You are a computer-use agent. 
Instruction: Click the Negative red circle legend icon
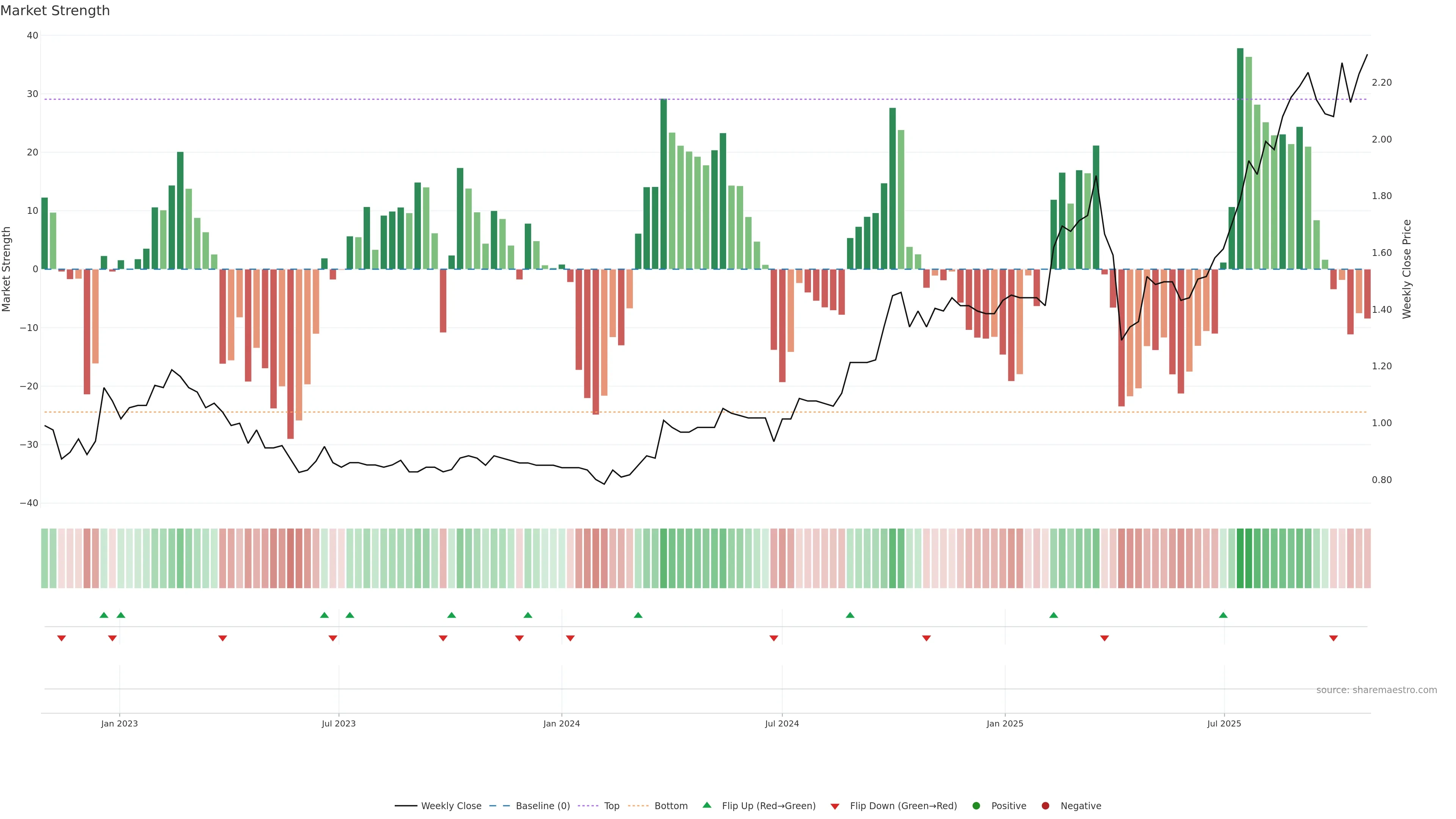click(1045, 806)
